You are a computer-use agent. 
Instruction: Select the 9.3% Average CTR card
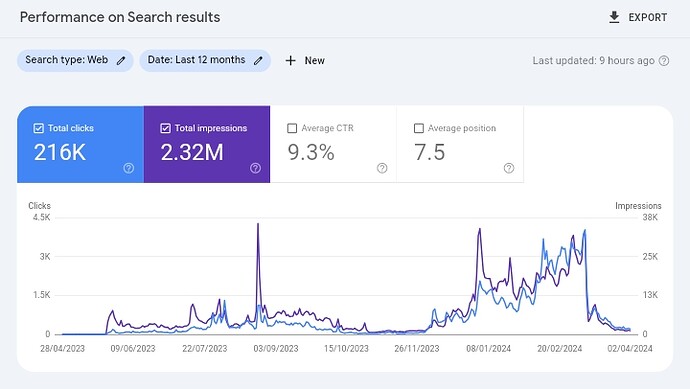333,144
